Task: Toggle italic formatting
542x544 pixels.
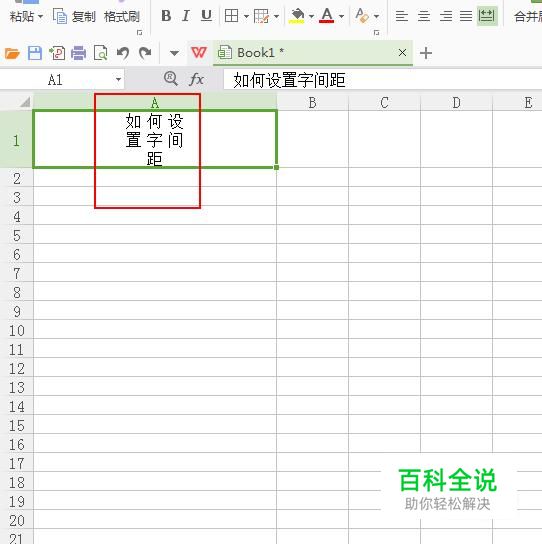Action: (x=186, y=16)
